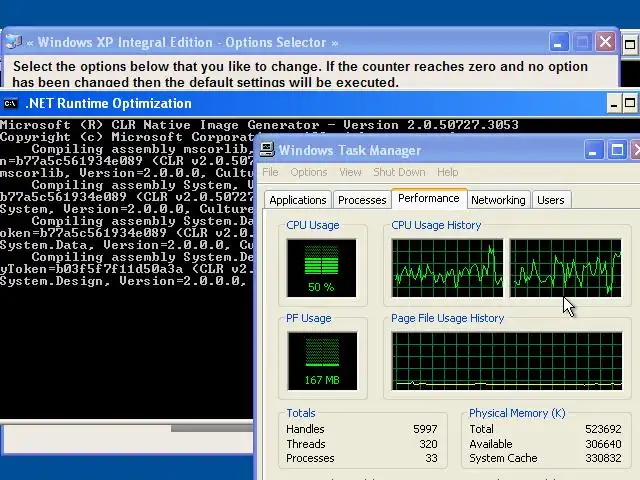The height and width of the screenshot is (480, 640).
Task: Minimize the .NET Runtime Optimization window
Action: tap(613, 104)
